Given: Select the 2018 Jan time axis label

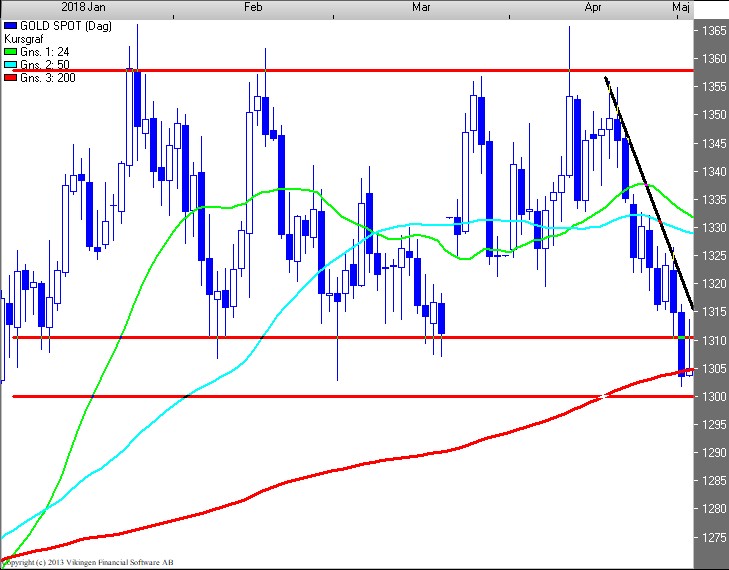Looking at the screenshot, I should pyautogui.click(x=80, y=7).
